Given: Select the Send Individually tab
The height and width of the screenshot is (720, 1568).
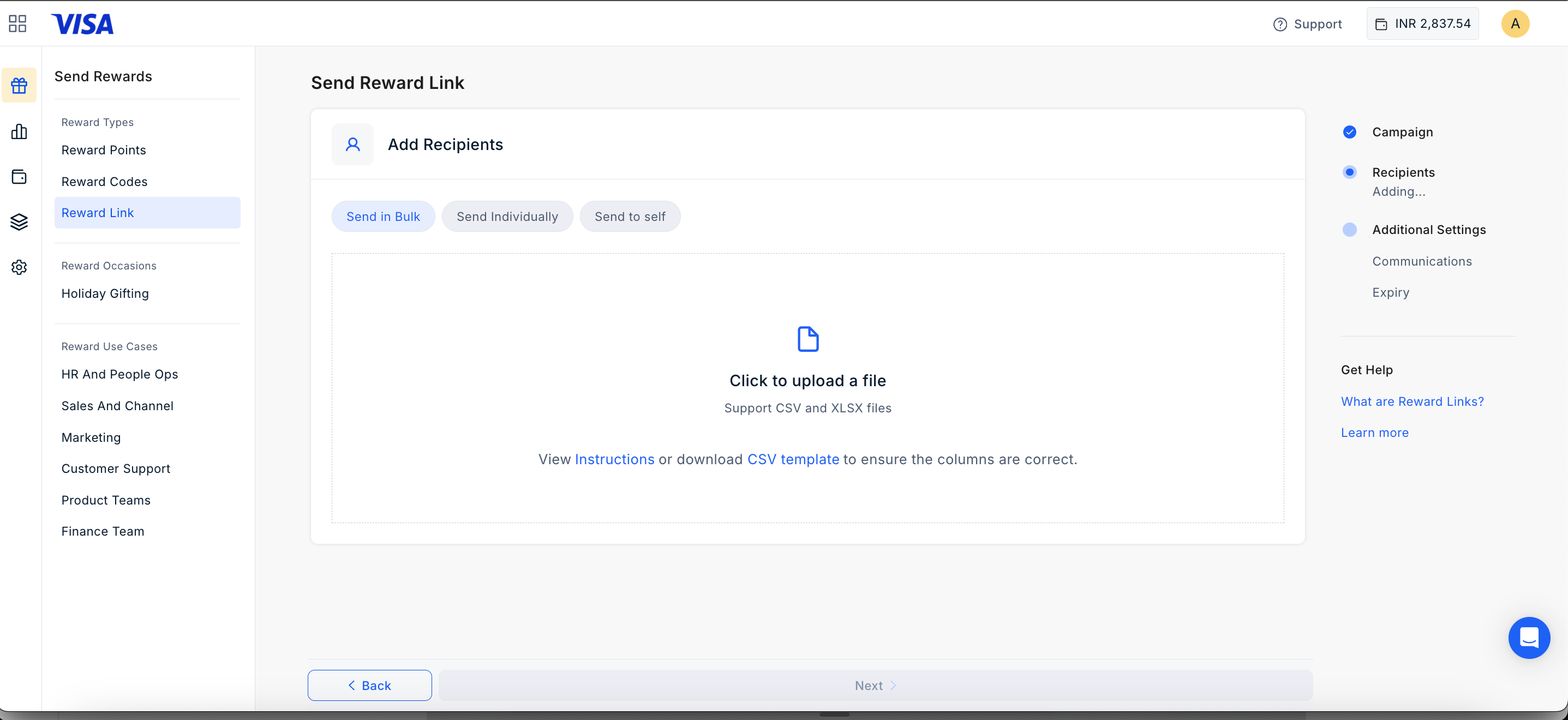Looking at the screenshot, I should (x=507, y=216).
